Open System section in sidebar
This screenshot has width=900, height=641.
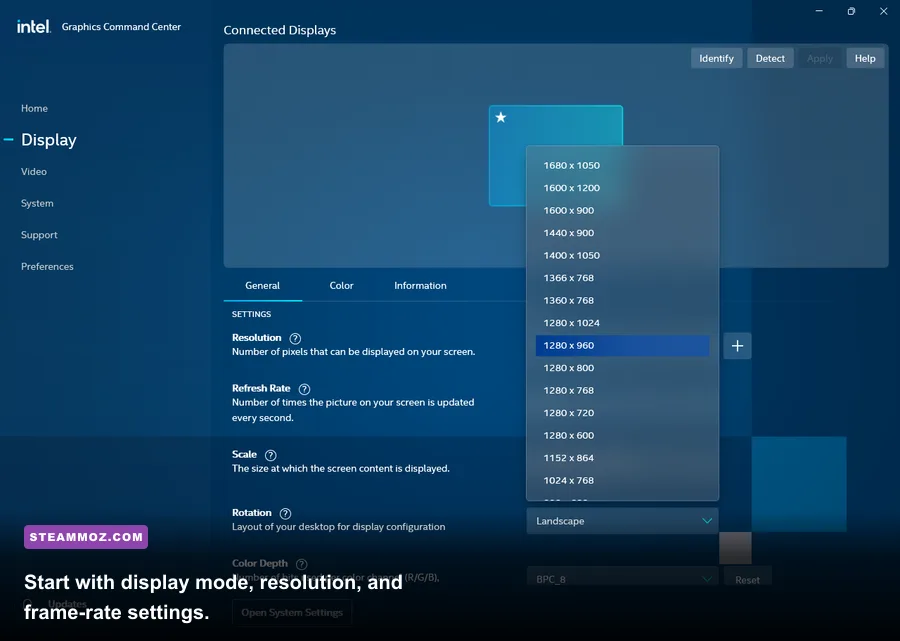point(37,203)
